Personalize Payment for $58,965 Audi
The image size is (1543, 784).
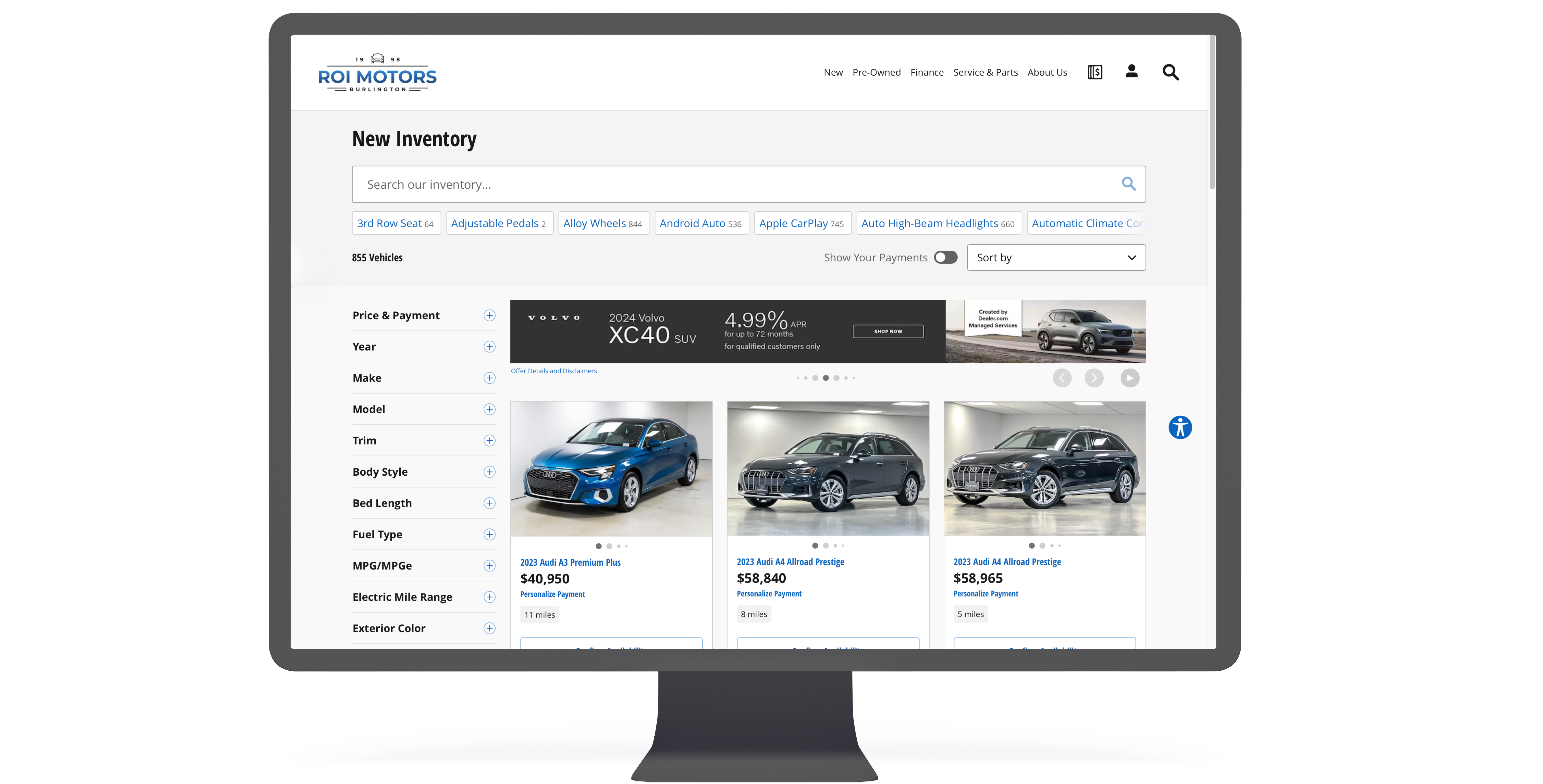[x=985, y=594]
